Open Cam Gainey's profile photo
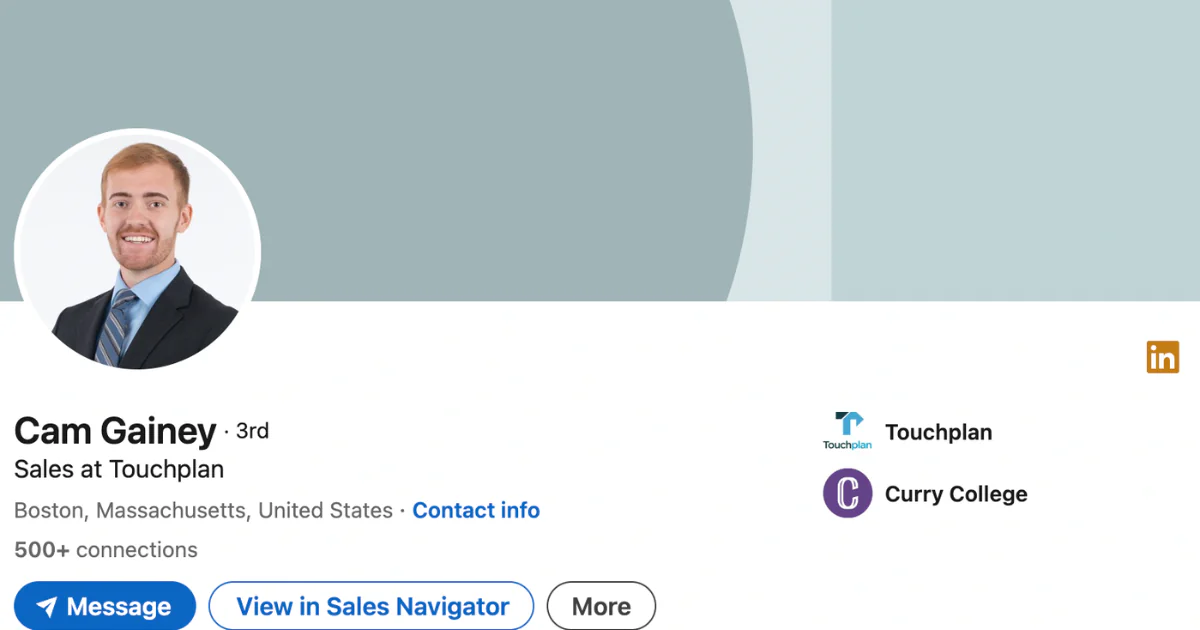Image resolution: width=1200 pixels, height=630 pixels. (137, 250)
